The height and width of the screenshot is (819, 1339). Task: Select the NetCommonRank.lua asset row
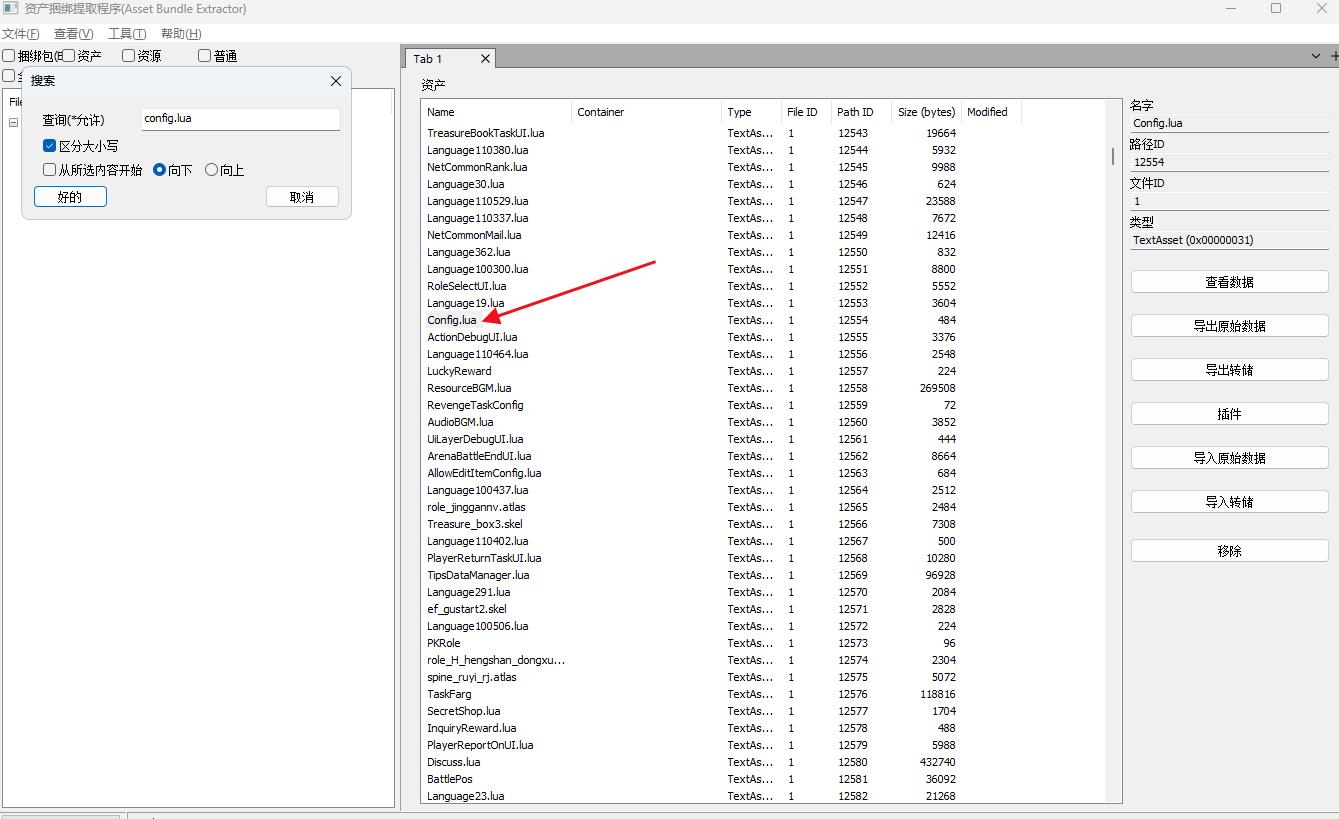691,167
